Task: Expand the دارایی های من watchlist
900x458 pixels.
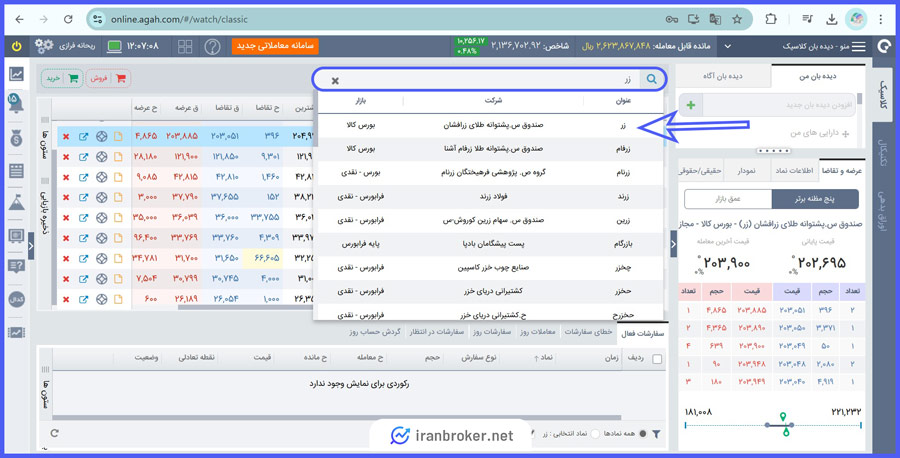Action: (818, 133)
